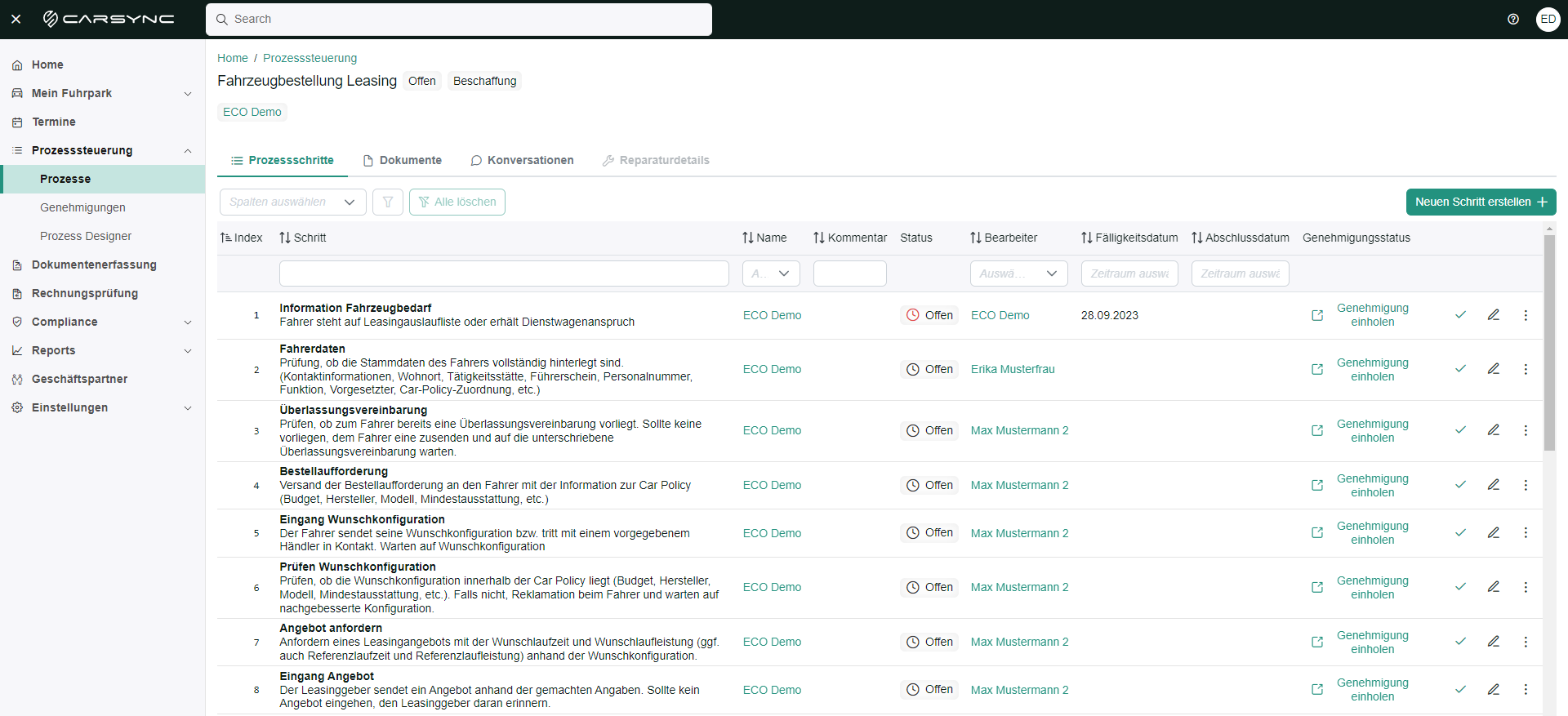The width and height of the screenshot is (1568, 716).
Task: Open Max Mustermann 2 link in the Eingang Angebot row
Action: pyautogui.click(x=1019, y=690)
